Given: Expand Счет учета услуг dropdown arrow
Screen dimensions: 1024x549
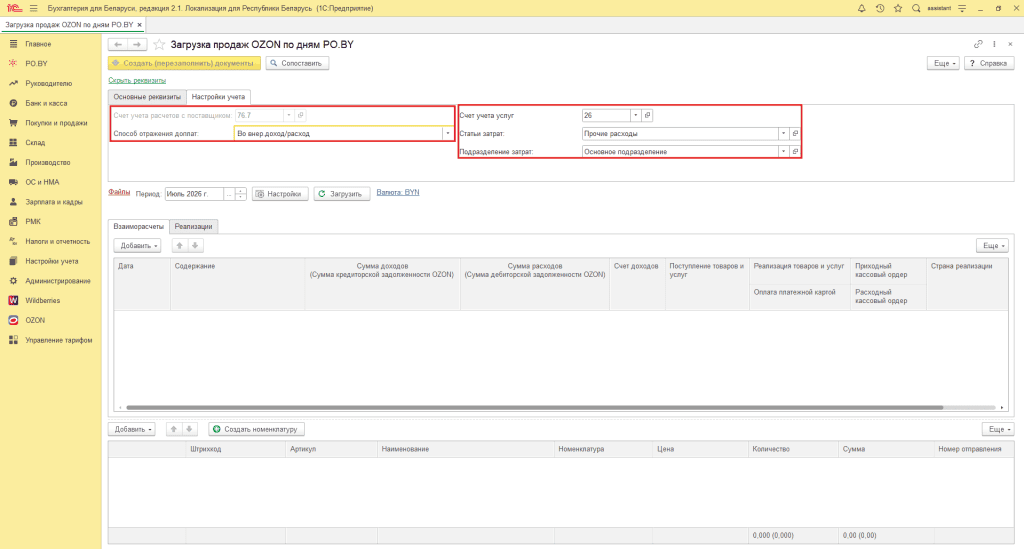Looking at the screenshot, I should pyautogui.click(x=635, y=116).
